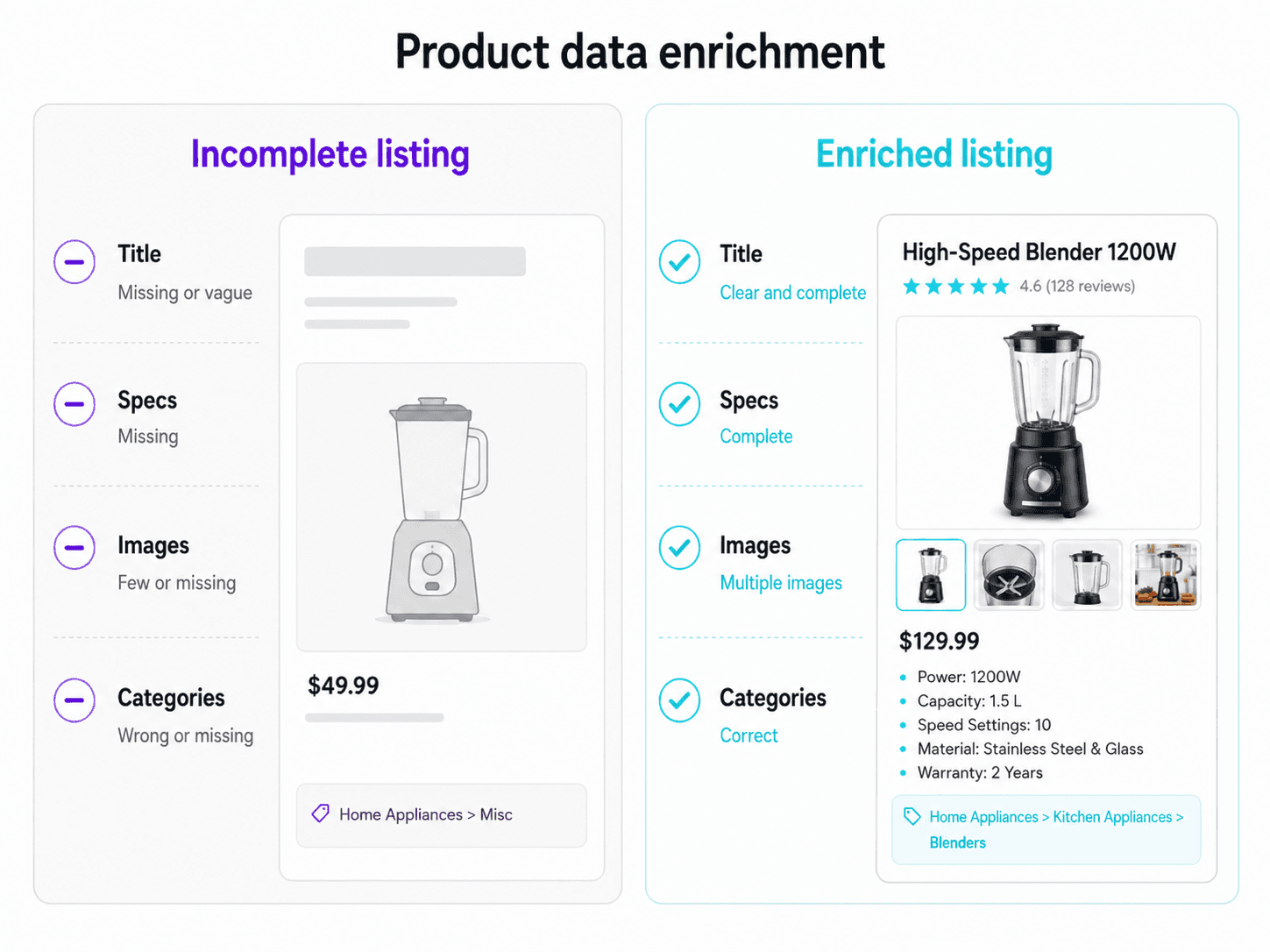
Task: Select the kitchen scene blender thumbnail
Action: (1166, 575)
